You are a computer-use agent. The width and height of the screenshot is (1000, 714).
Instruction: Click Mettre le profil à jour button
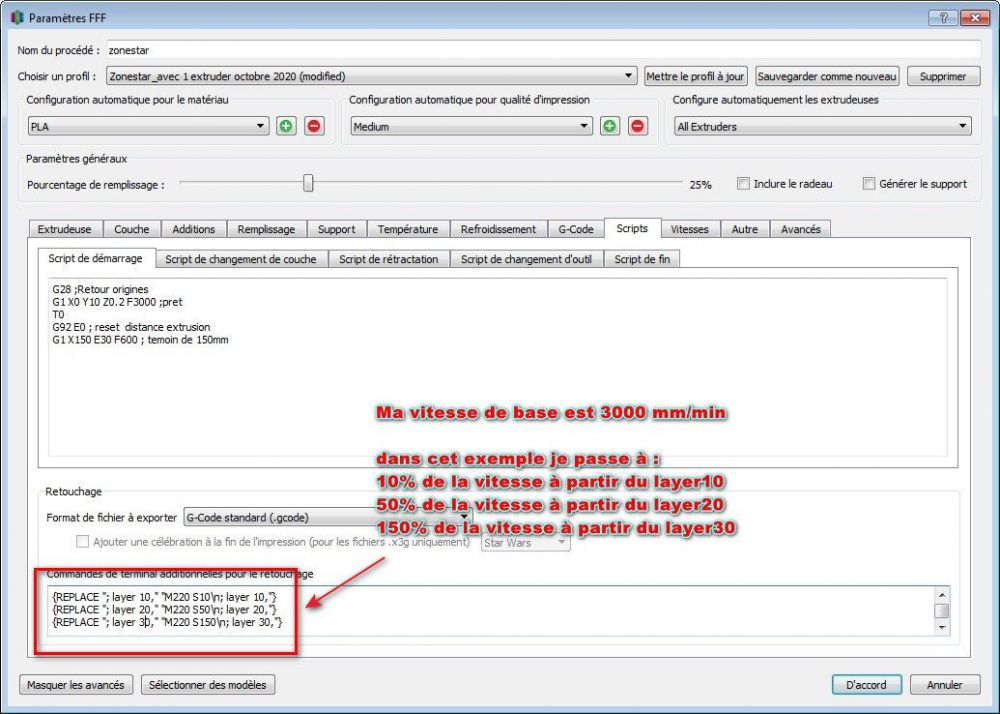click(695, 76)
